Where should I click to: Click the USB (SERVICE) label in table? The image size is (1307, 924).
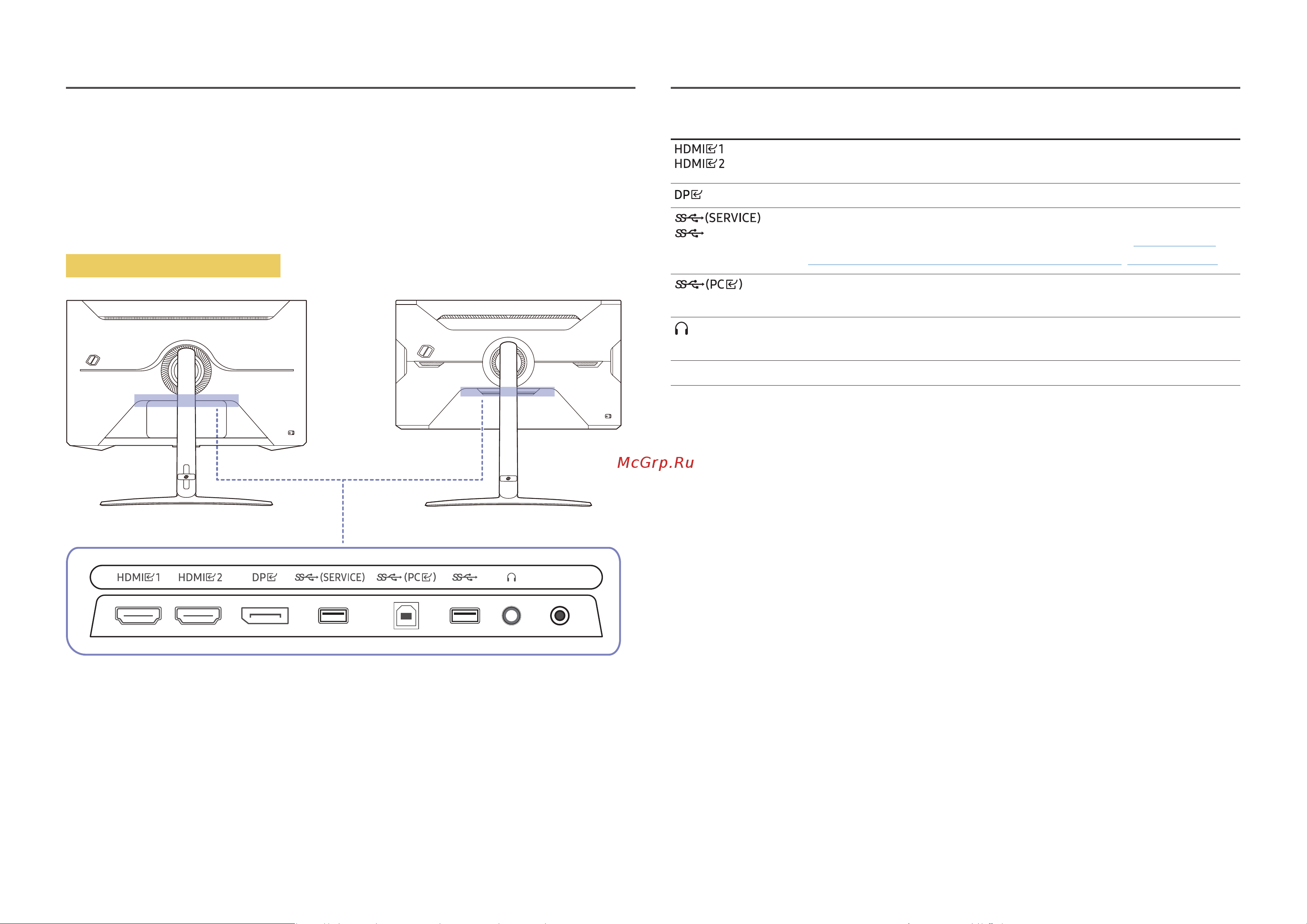click(718, 218)
